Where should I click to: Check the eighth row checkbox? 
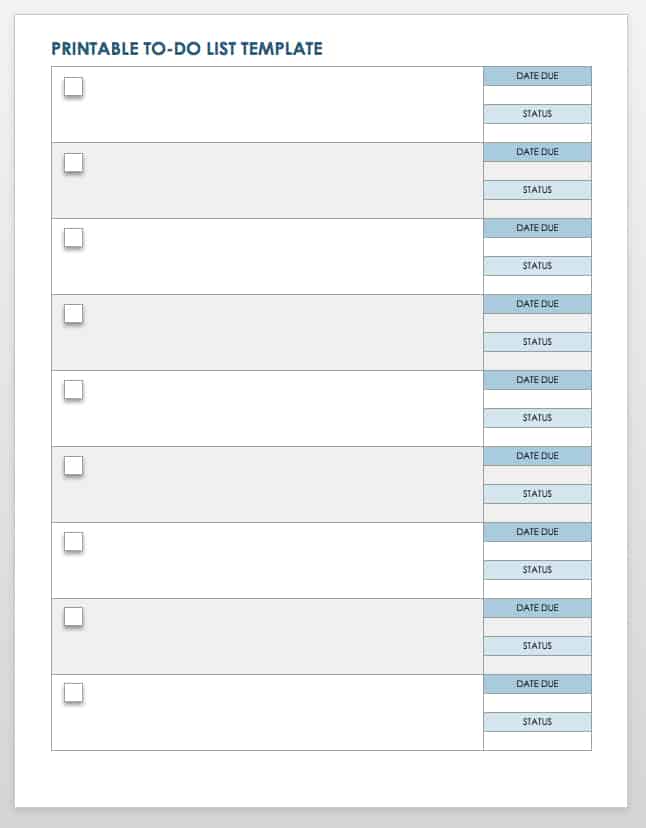click(x=73, y=617)
